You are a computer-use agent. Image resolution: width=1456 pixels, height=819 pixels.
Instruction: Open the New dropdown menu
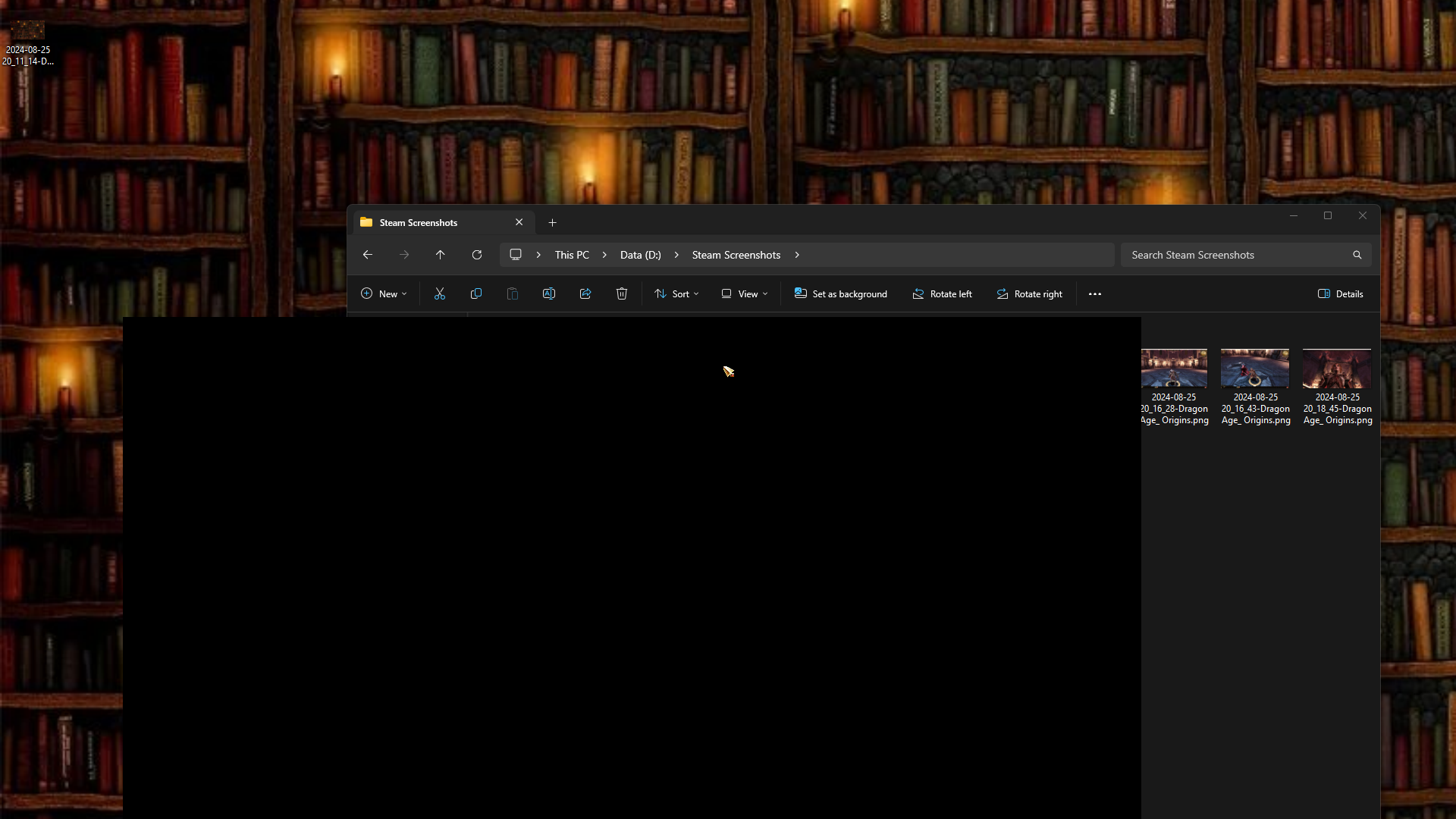click(384, 293)
